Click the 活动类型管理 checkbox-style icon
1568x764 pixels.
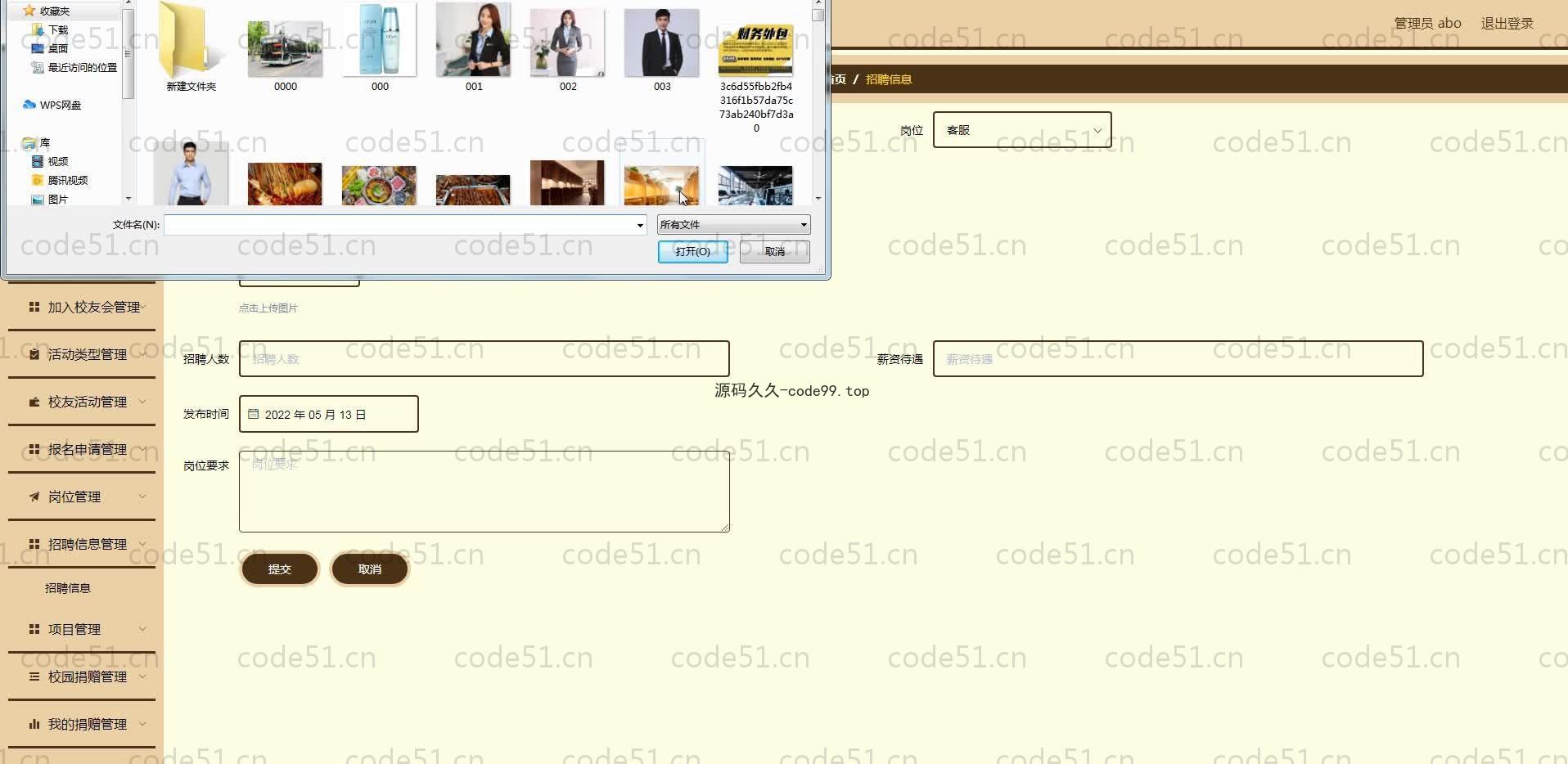click(x=34, y=354)
